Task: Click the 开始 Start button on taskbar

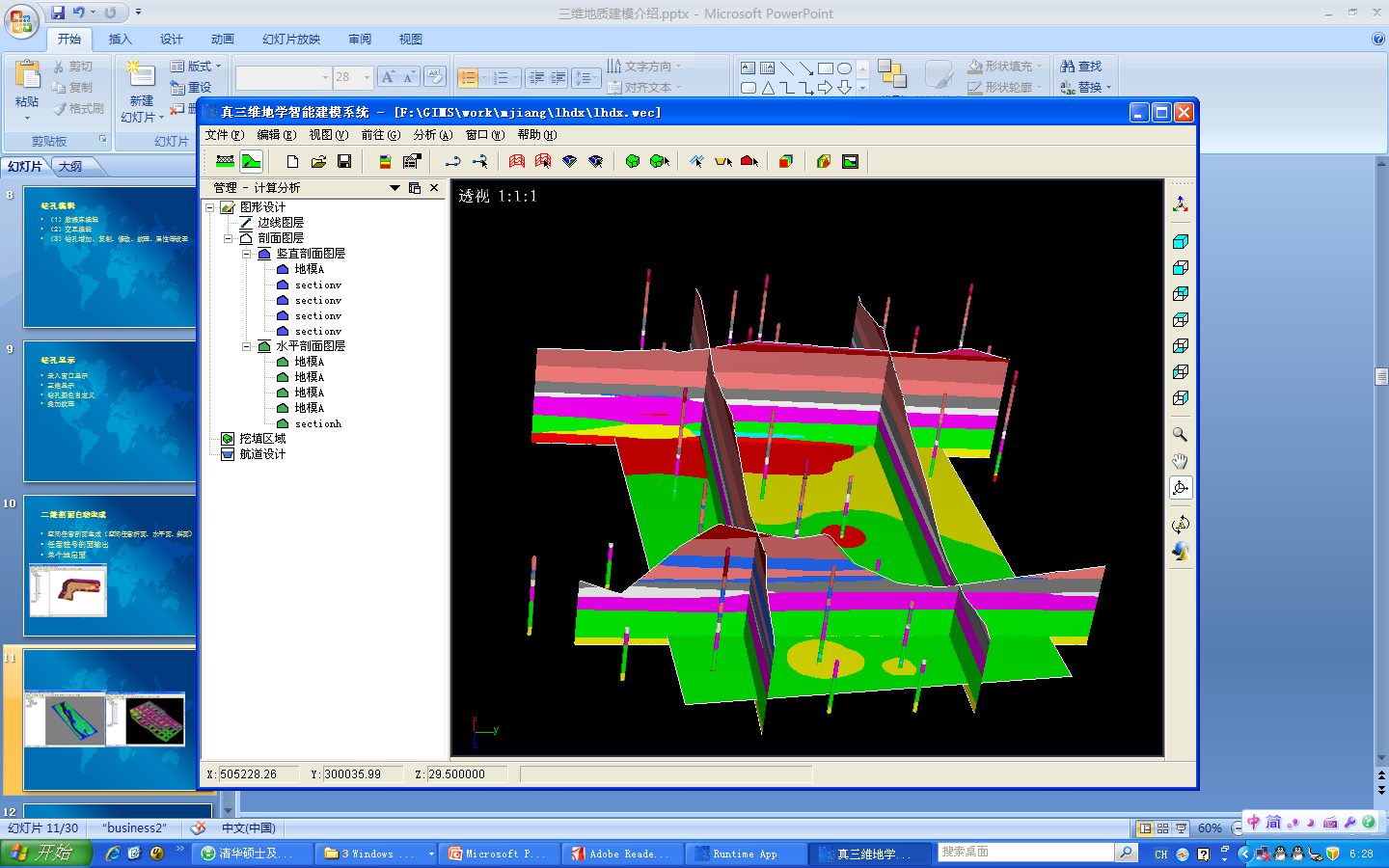Action: point(44,854)
